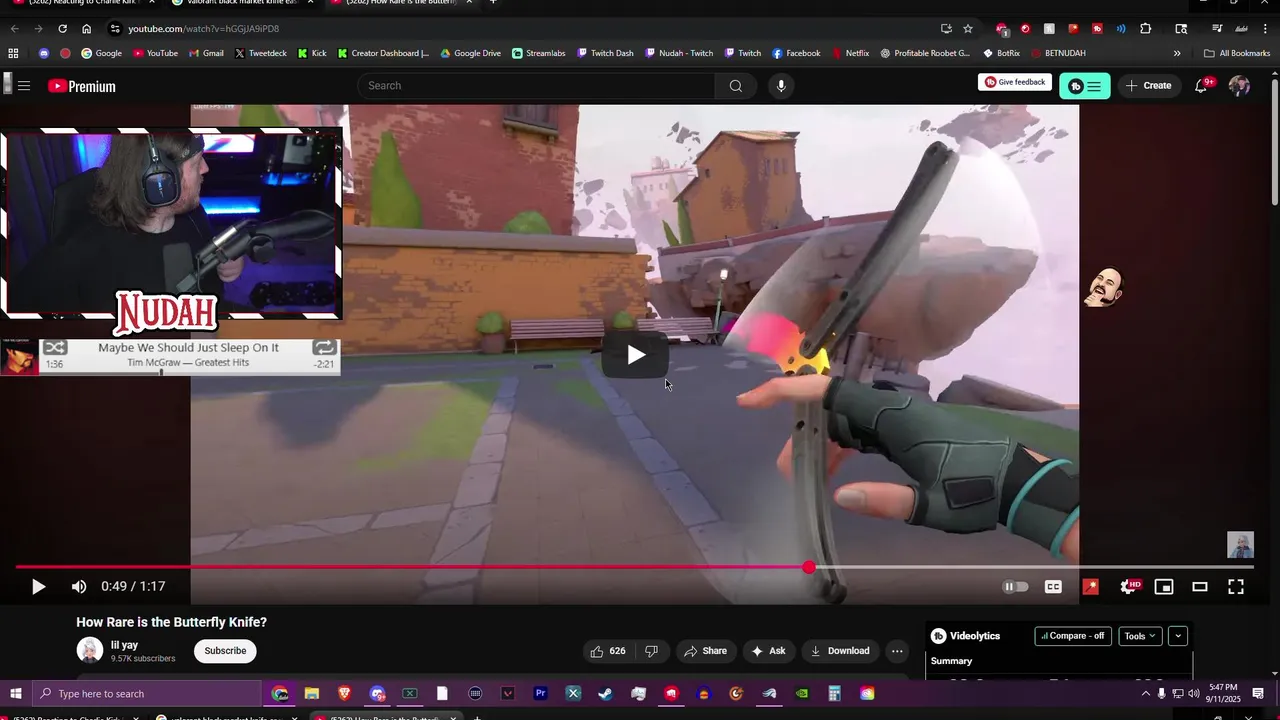
Task: Show hidden system tray icons
Action: pyautogui.click(x=1145, y=694)
